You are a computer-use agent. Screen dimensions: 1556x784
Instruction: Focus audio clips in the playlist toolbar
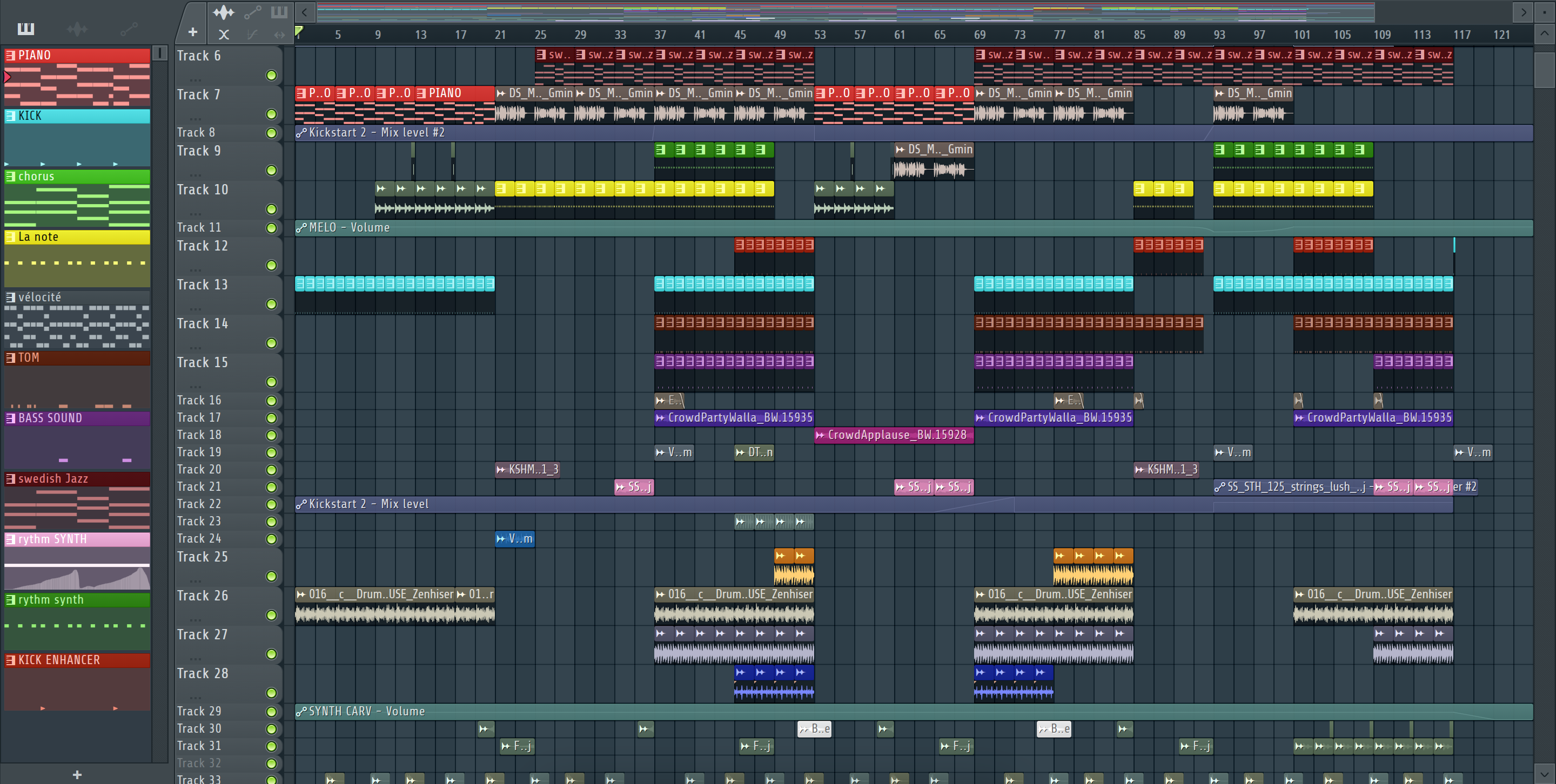[x=224, y=12]
